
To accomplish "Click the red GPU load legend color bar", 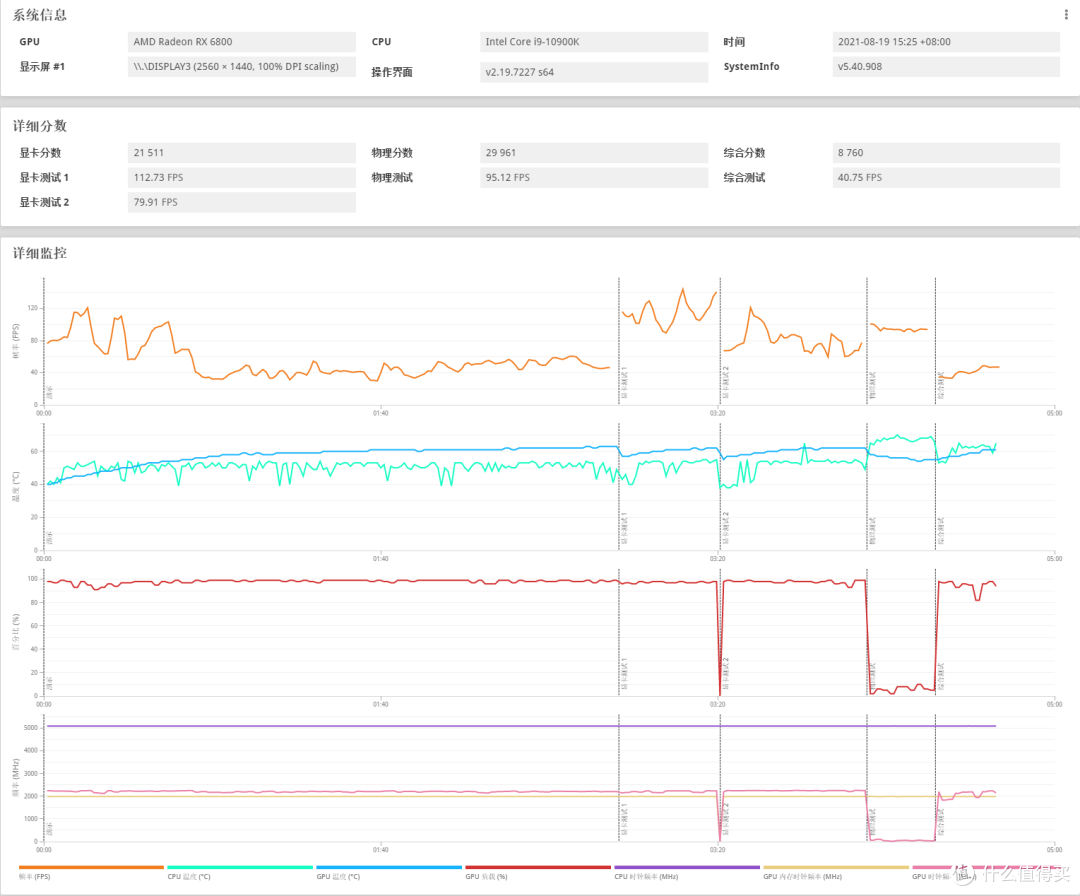I will 538,867.
